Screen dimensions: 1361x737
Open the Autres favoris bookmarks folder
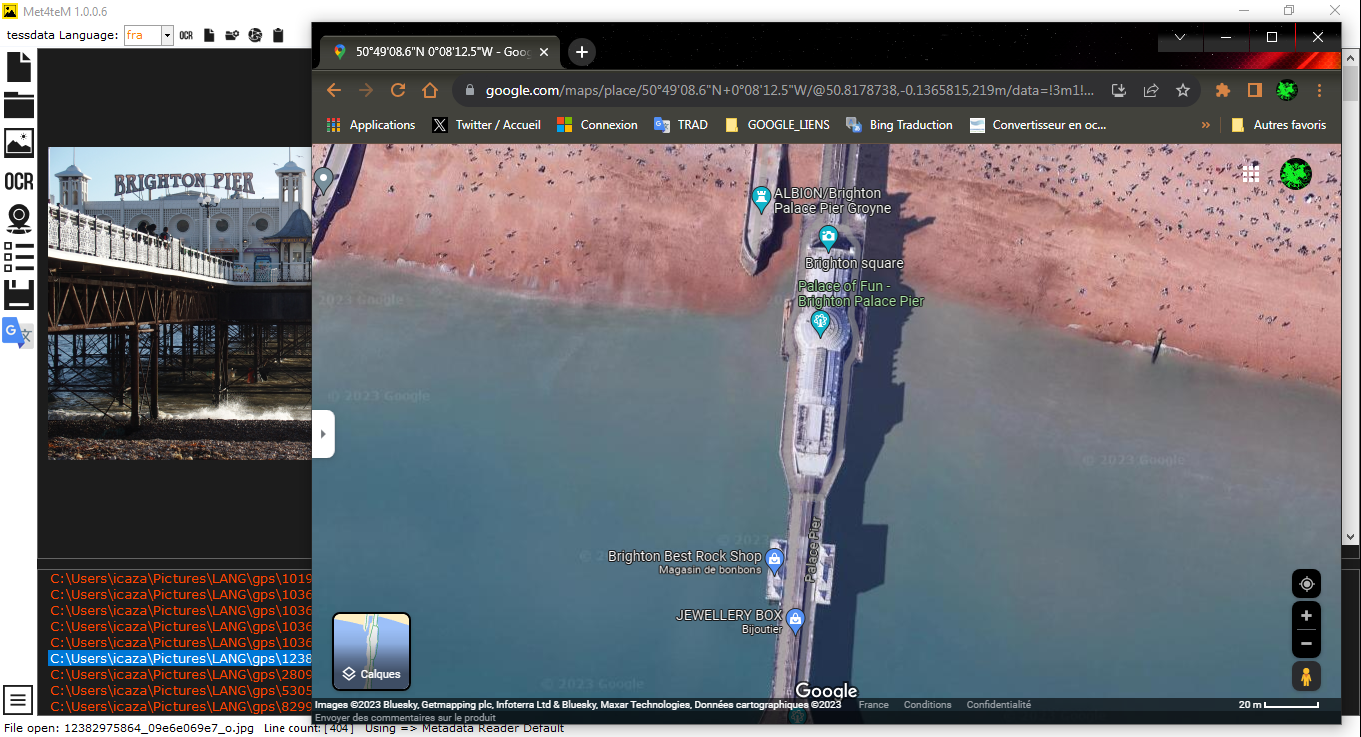pos(1278,125)
